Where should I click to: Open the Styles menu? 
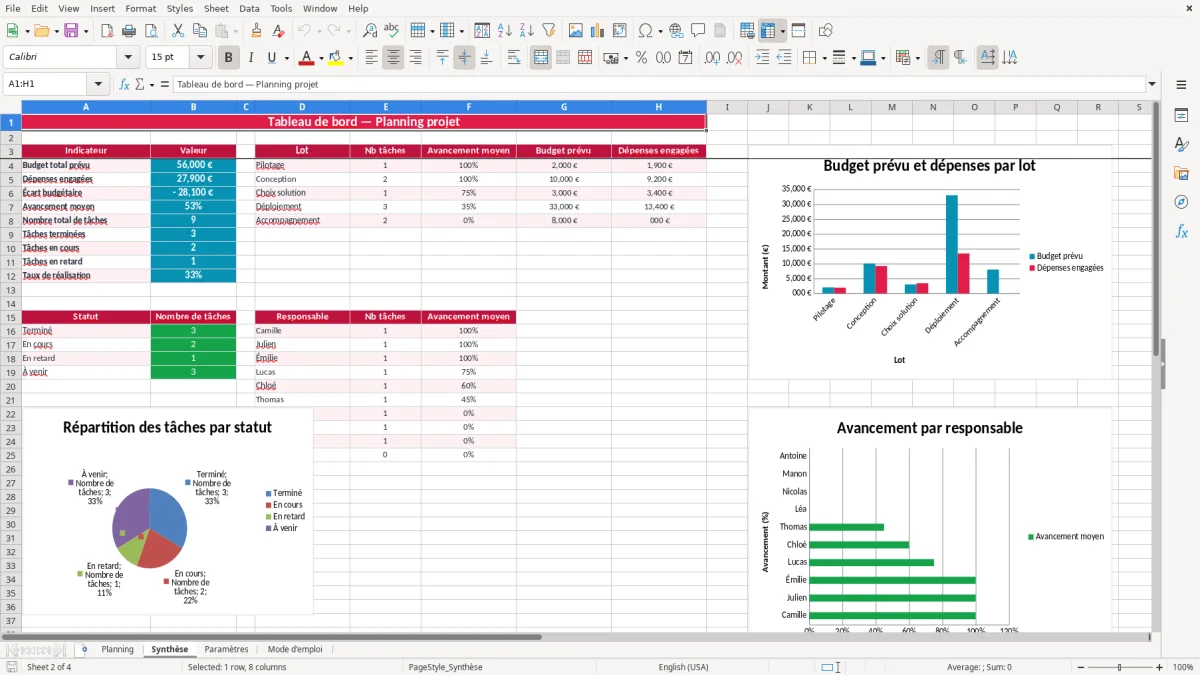(x=180, y=8)
